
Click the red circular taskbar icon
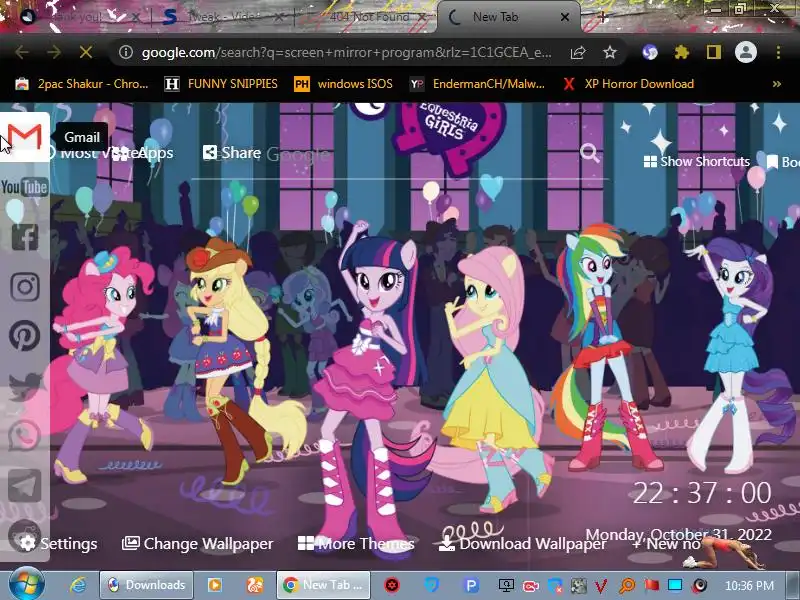pos(392,585)
